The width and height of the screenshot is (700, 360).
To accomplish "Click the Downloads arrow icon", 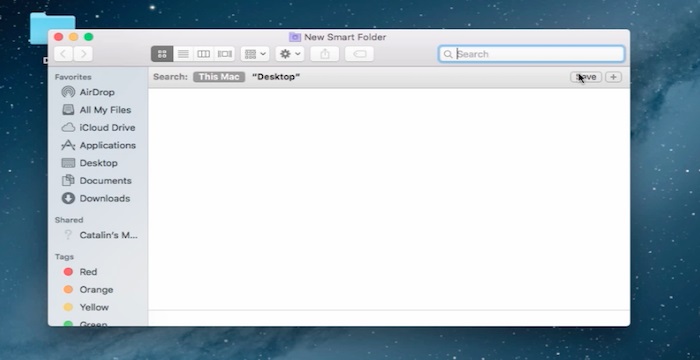I will 68,198.
